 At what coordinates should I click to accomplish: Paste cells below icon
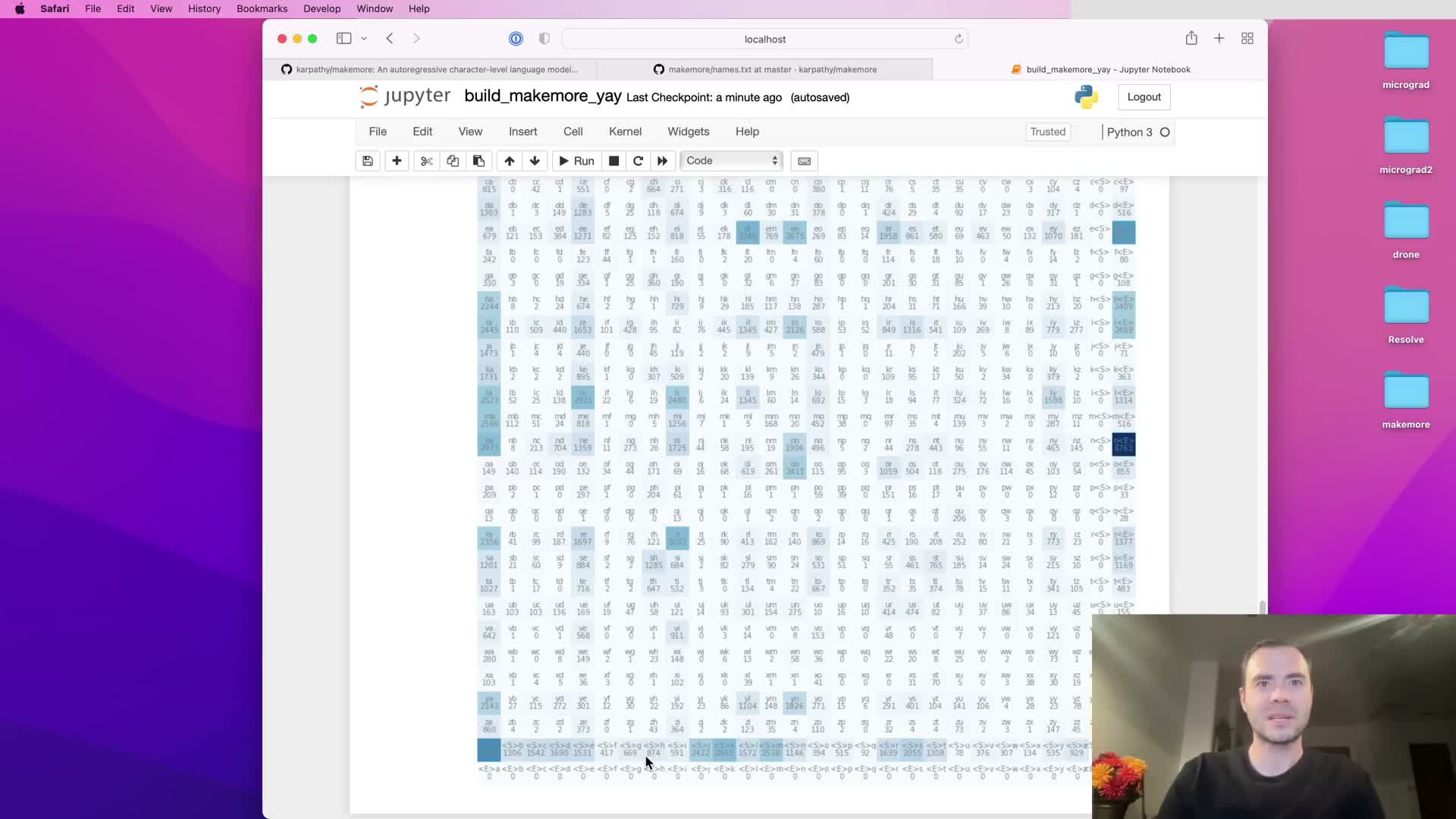click(479, 161)
